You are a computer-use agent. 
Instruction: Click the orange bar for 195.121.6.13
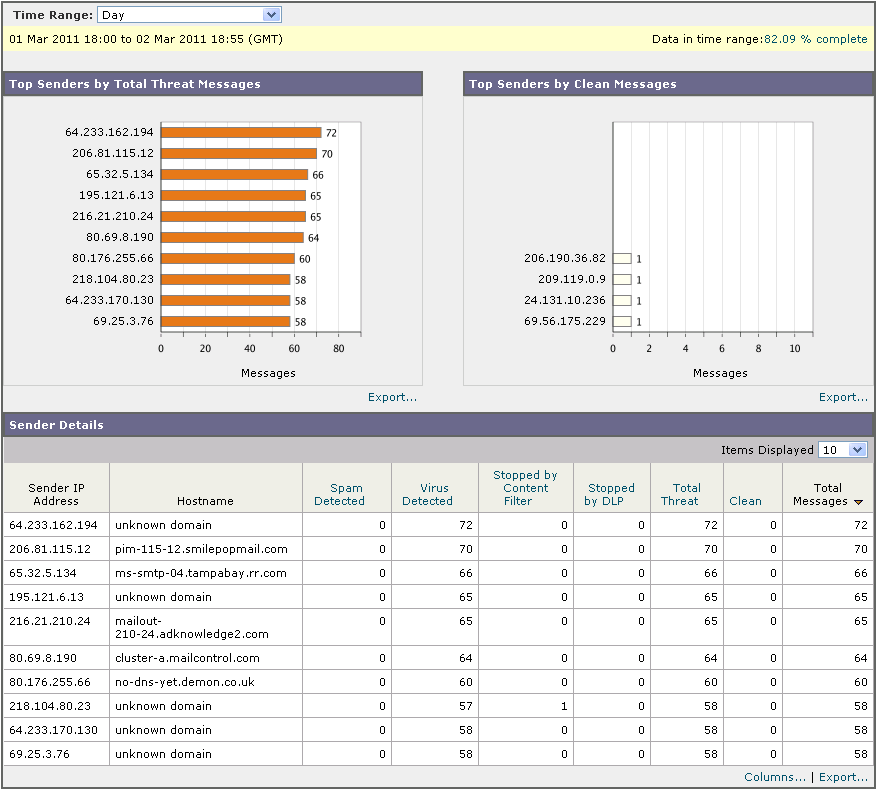(233, 195)
